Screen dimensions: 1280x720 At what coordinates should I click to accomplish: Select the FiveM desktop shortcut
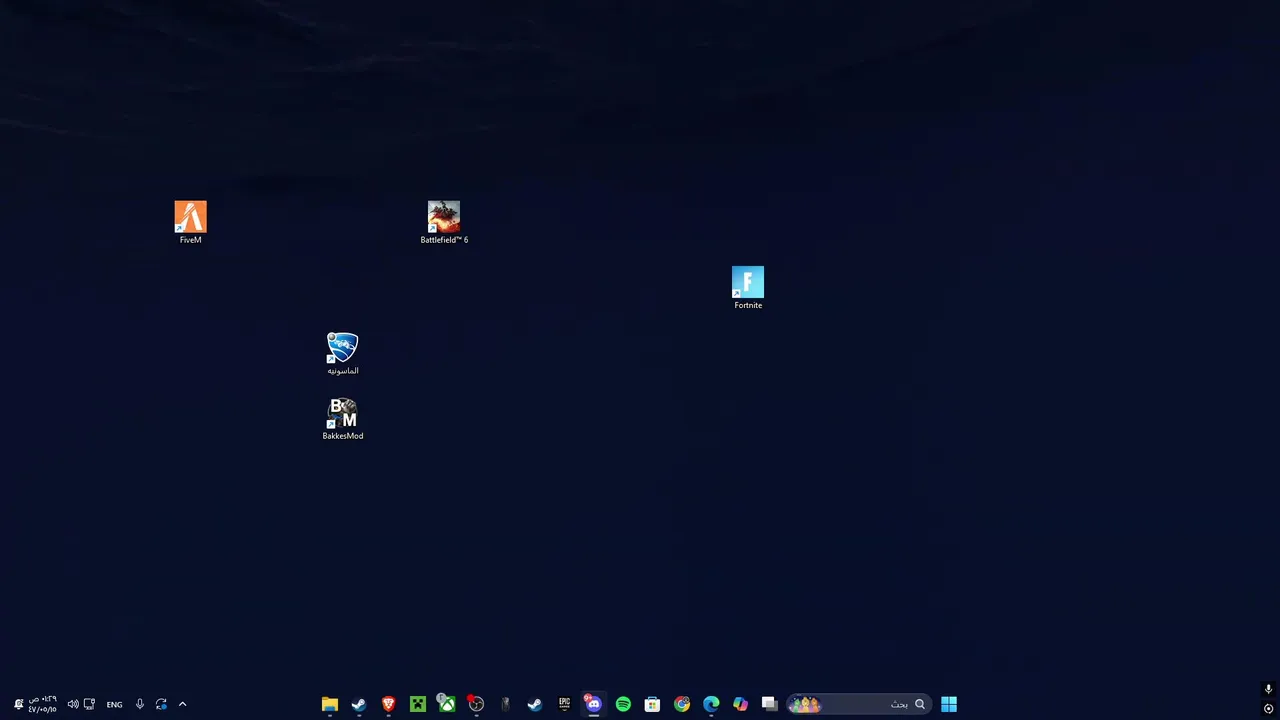190,222
